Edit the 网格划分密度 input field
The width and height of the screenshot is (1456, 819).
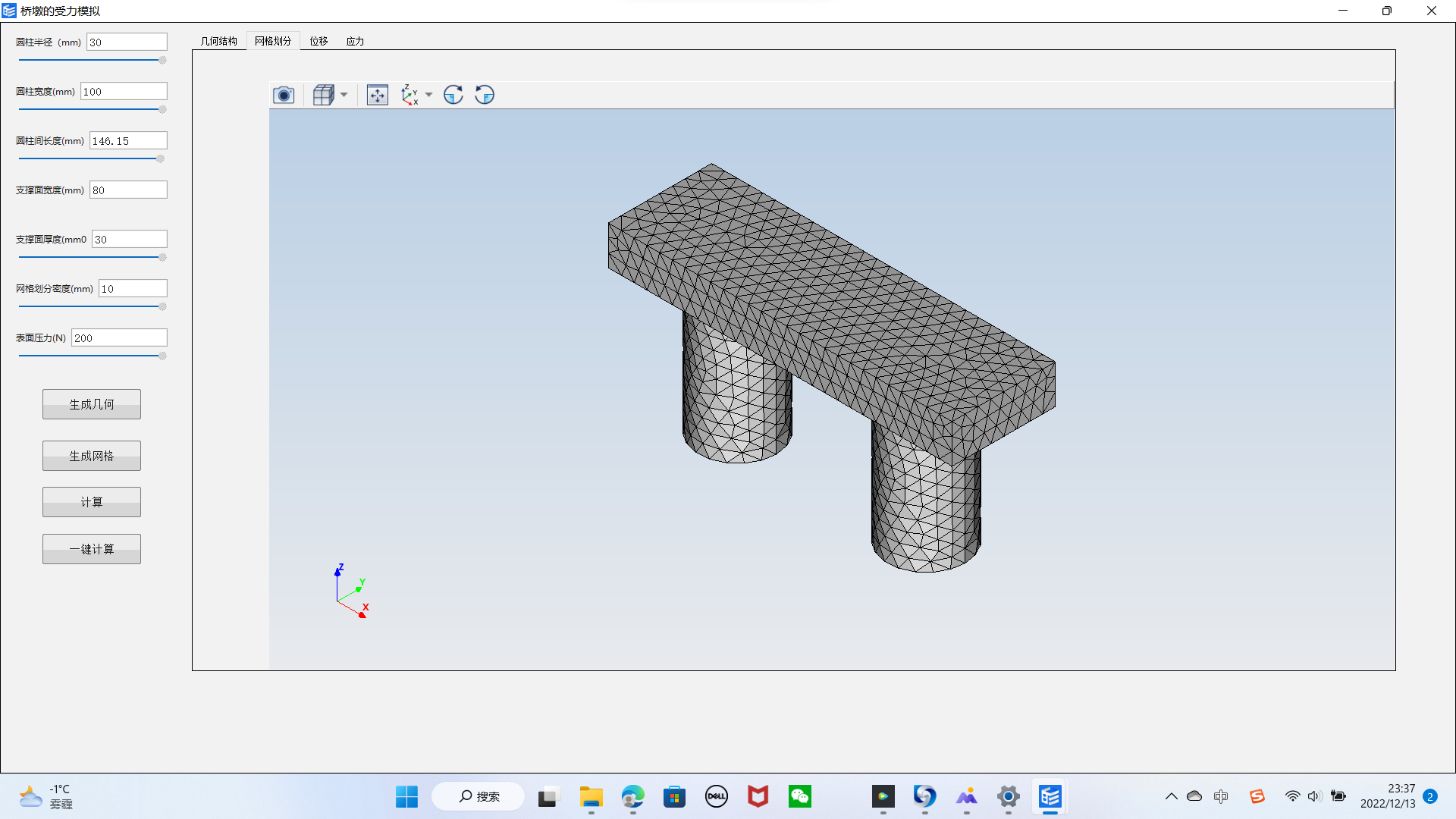coord(133,288)
